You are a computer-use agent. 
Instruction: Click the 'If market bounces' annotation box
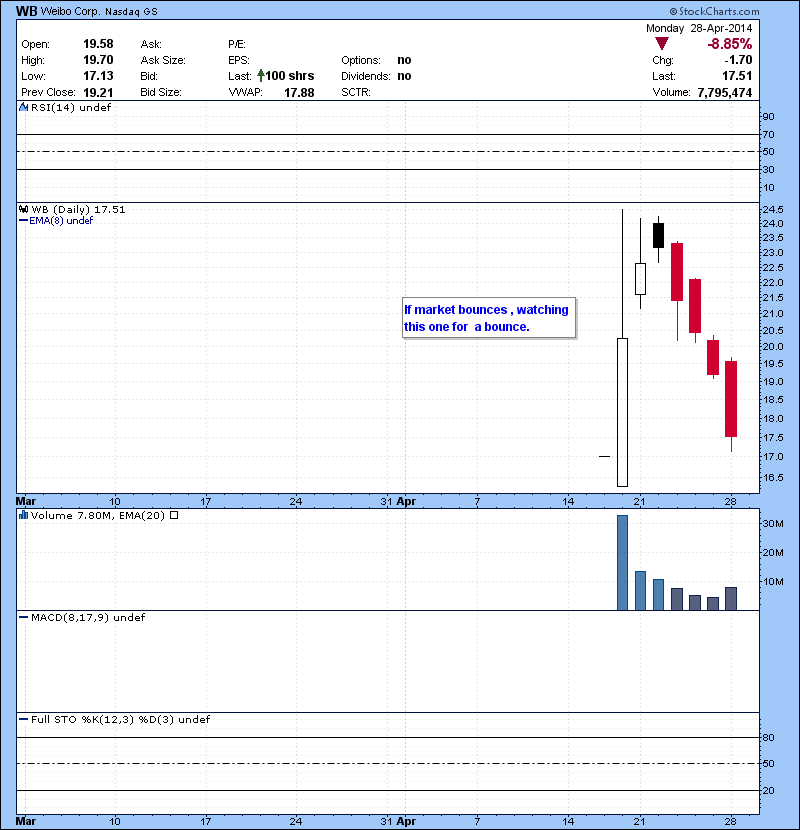pyautogui.click(x=489, y=318)
